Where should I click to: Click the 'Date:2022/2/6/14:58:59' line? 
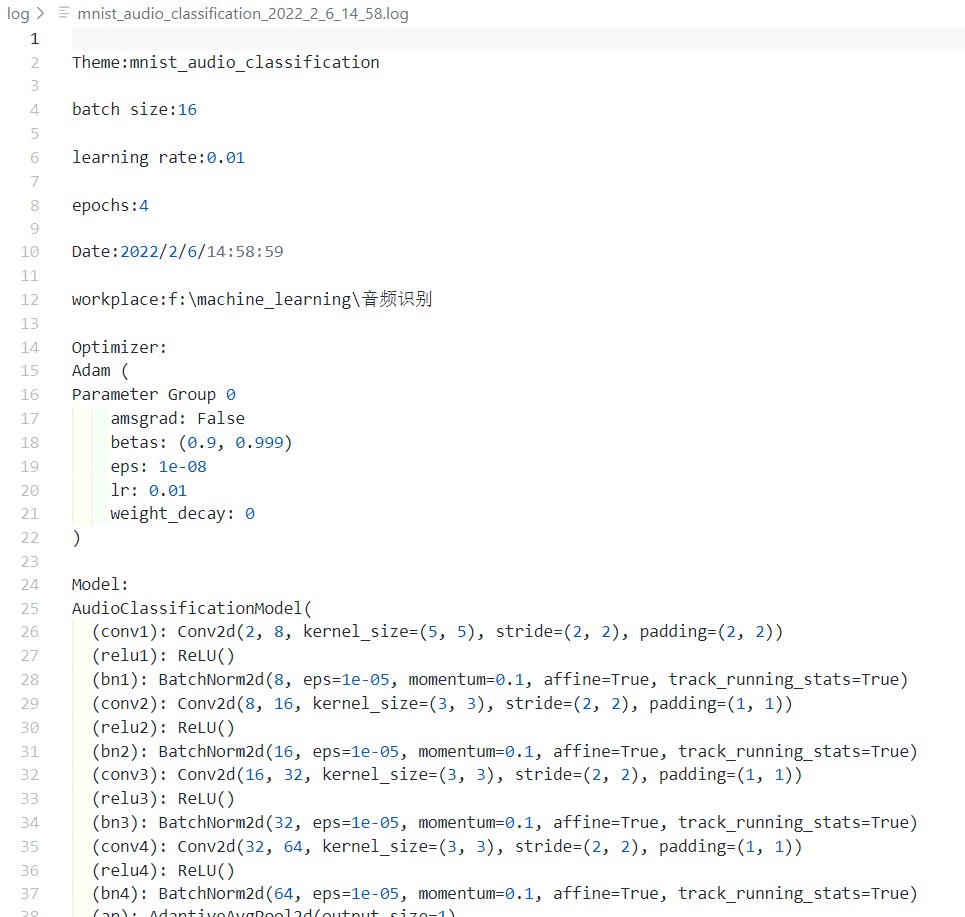tap(177, 252)
